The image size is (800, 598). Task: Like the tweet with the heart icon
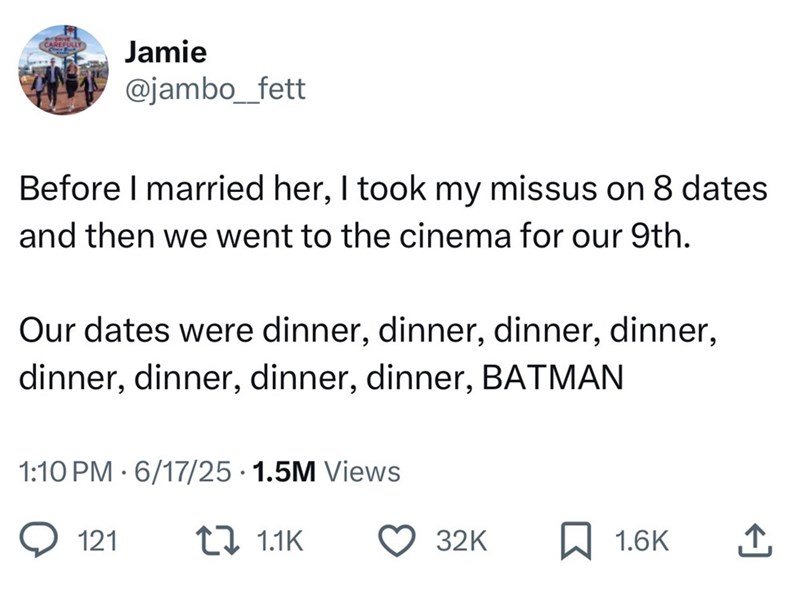[396, 541]
